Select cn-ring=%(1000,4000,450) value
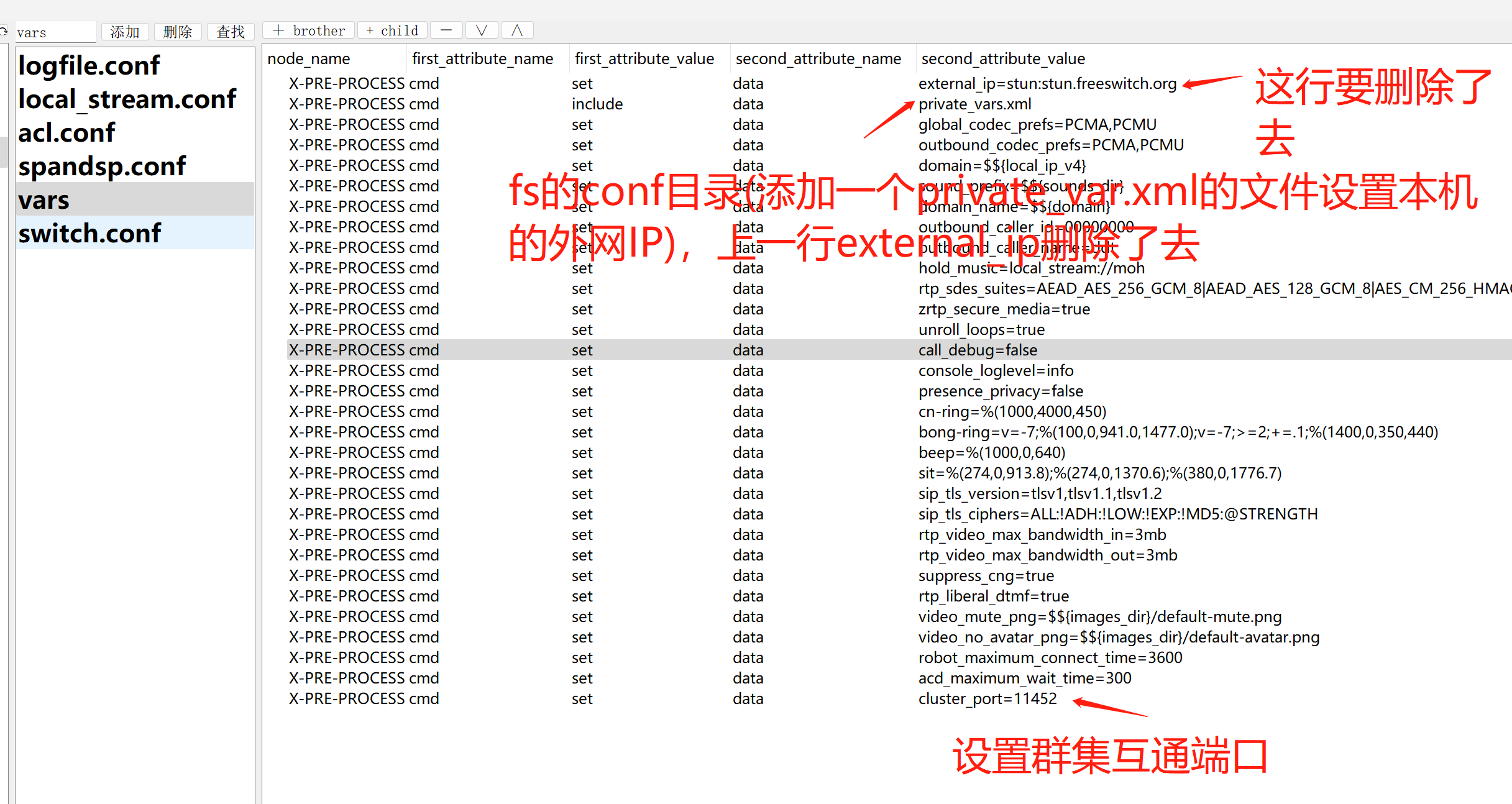The height and width of the screenshot is (804, 1512). click(x=1012, y=411)
